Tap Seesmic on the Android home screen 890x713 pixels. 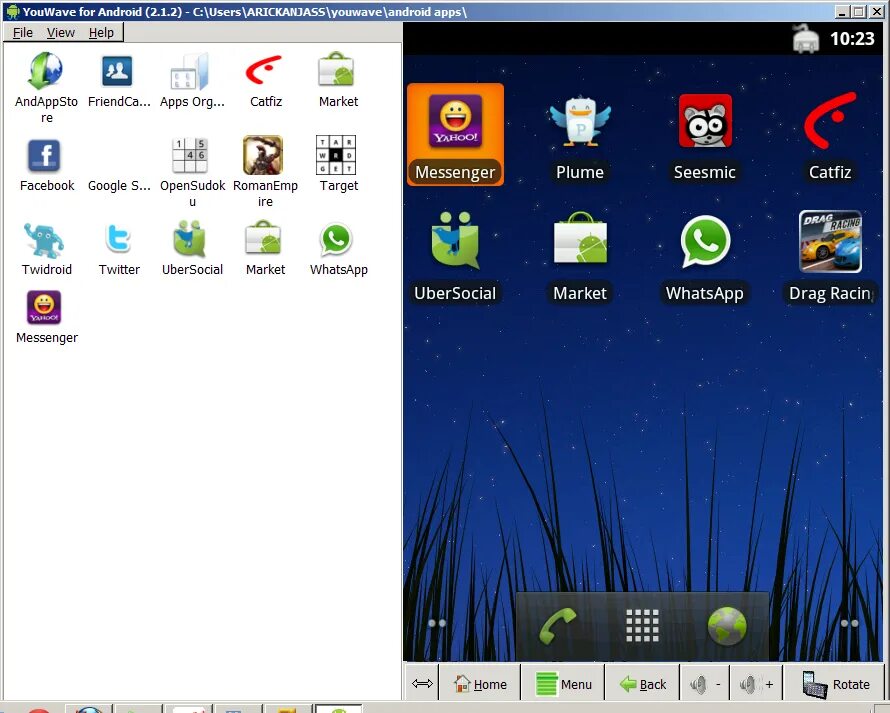coord(705,136)
